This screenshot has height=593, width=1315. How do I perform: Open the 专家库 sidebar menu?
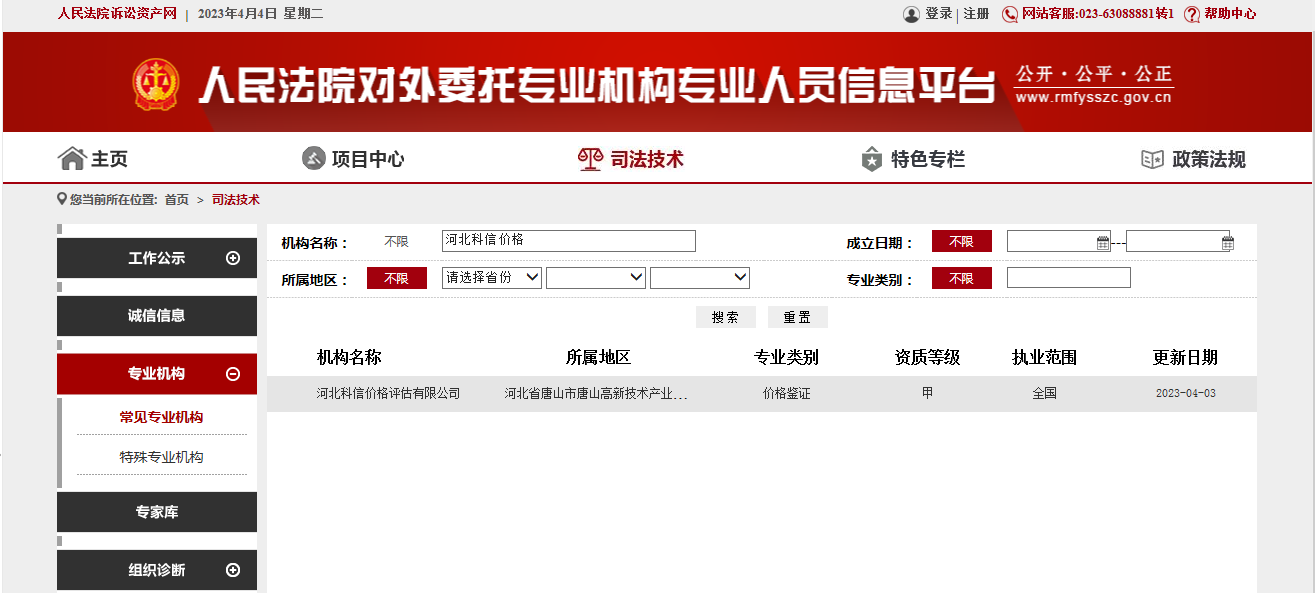157,512
